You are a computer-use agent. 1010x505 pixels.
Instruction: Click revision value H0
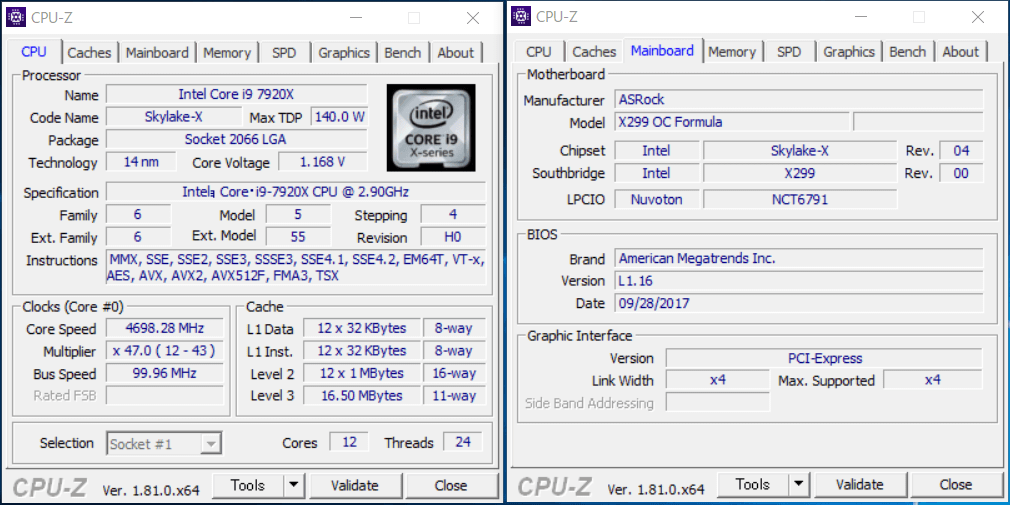pyautogui.click(x=453, y=236)
